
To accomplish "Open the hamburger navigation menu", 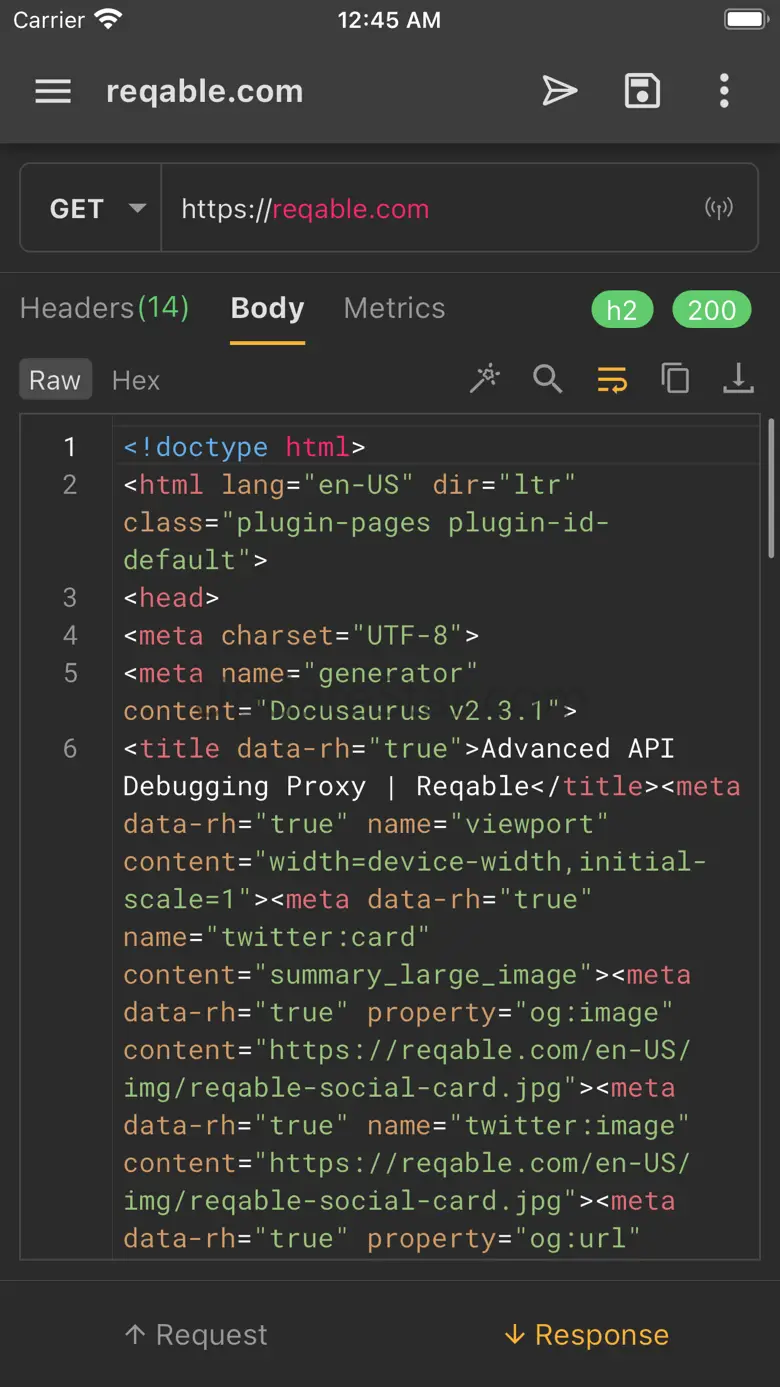I will (53, 92).
